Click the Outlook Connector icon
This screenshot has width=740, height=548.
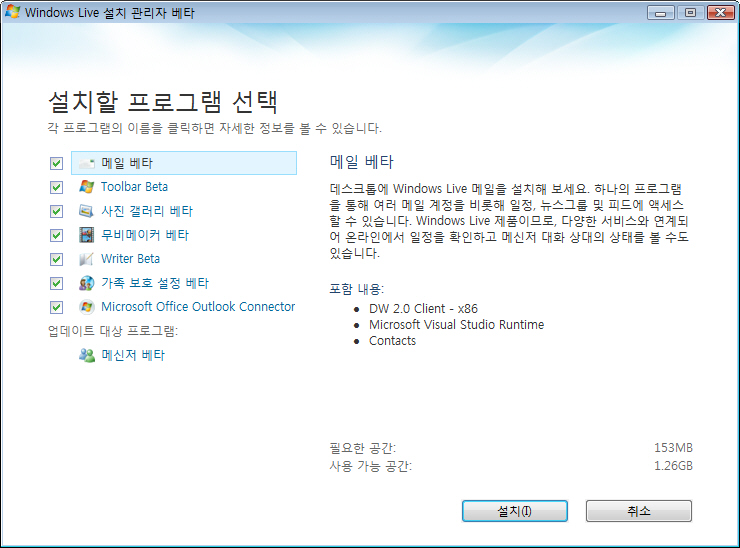pyautogui.click(x=86, y=307)
